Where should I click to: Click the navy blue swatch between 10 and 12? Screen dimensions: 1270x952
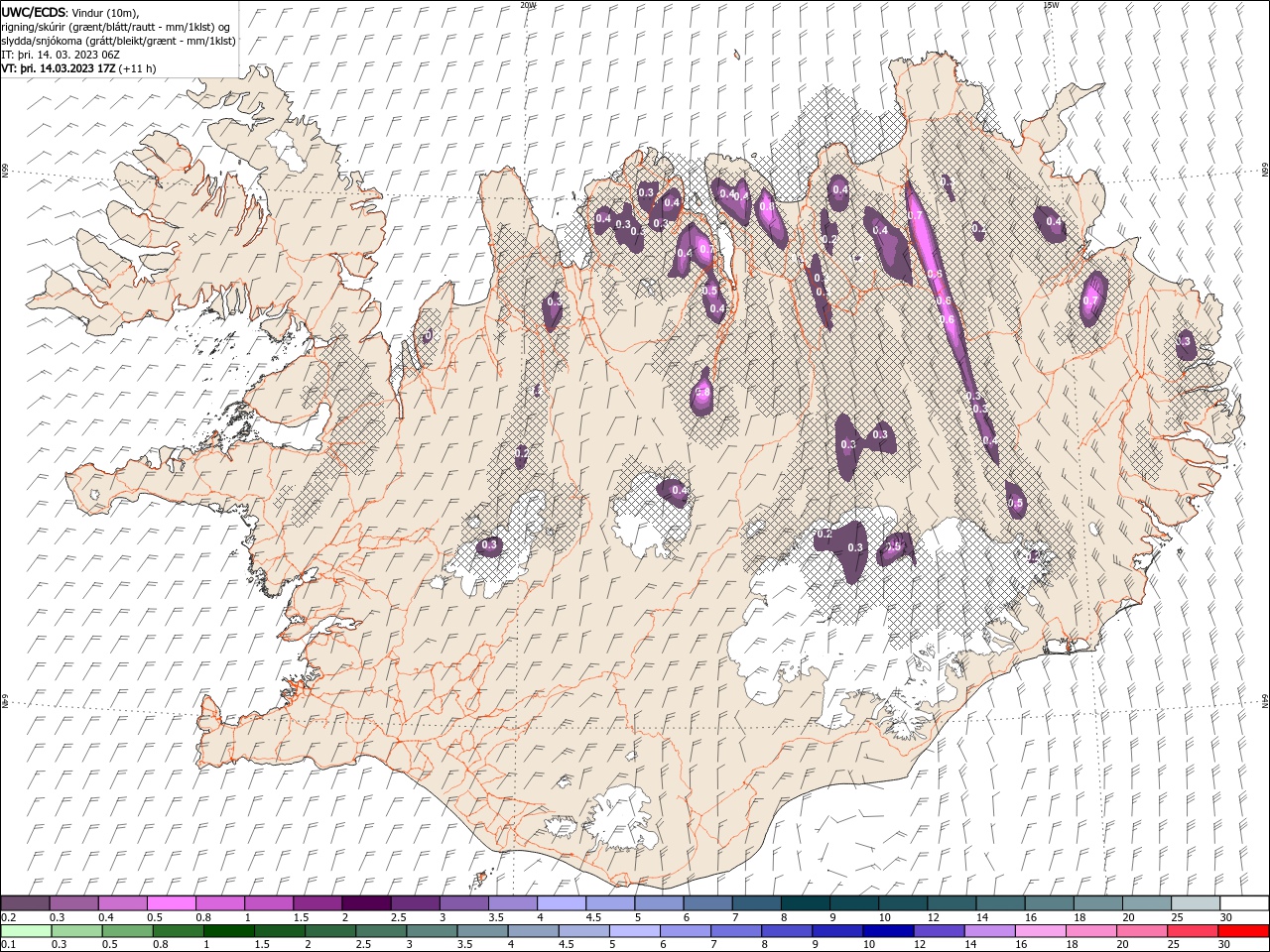(887, 931)
